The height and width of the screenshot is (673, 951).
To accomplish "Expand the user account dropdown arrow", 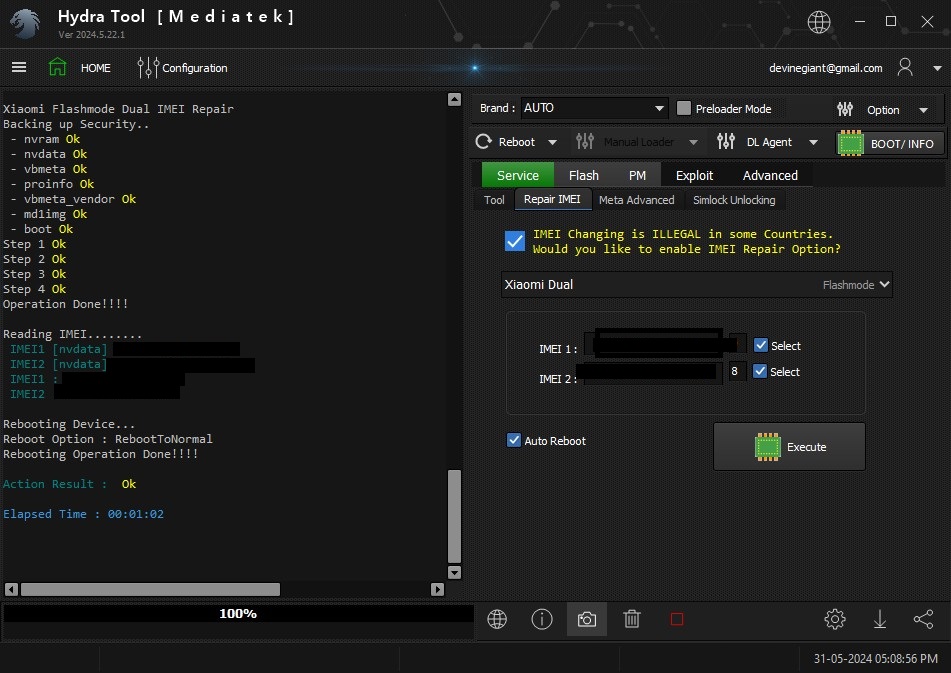I will click(x=936, y=68).
